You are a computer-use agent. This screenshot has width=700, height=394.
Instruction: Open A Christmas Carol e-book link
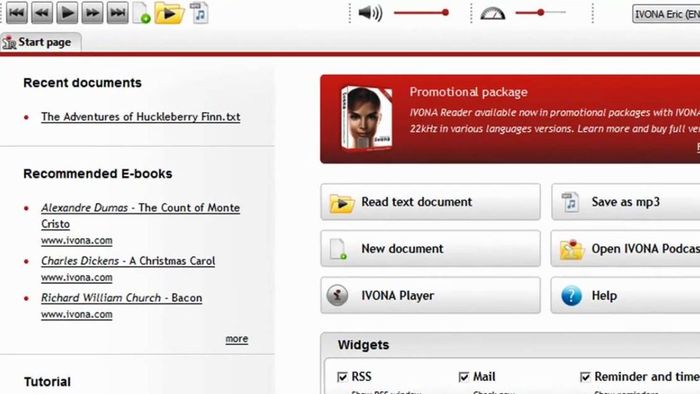(x=128, y=261)
